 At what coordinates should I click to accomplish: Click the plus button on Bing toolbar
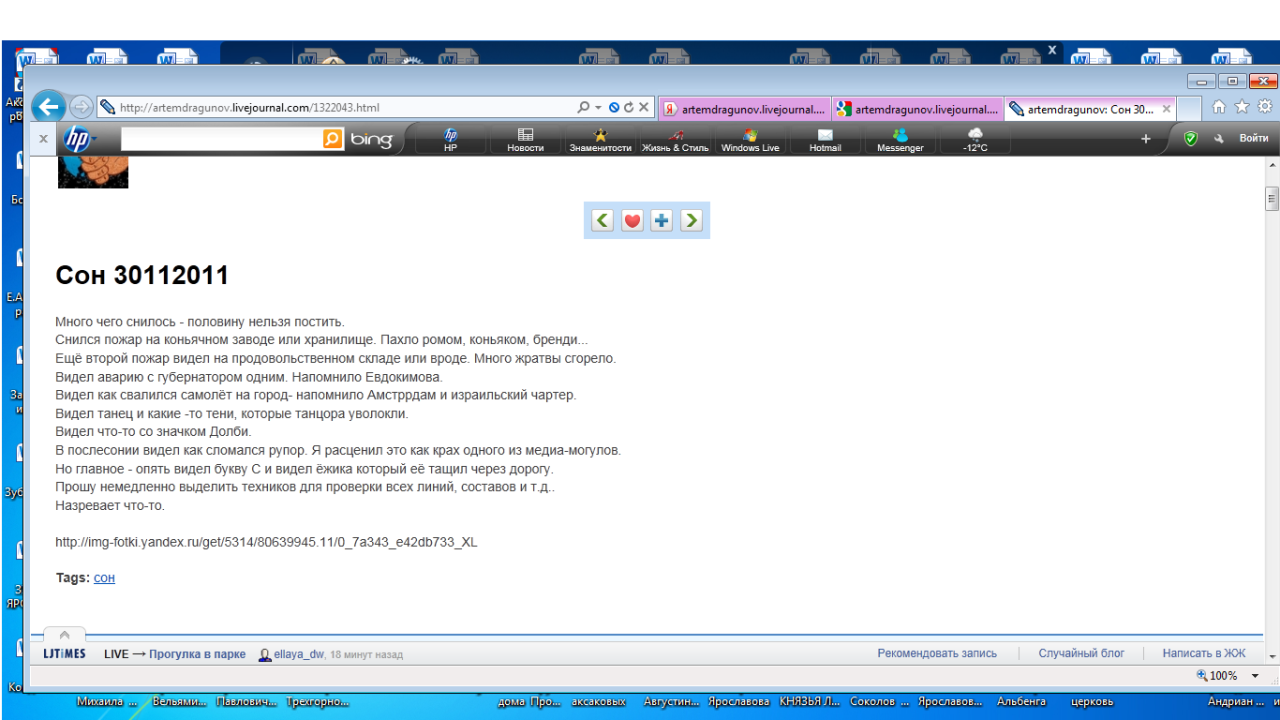pyautogui.click(x=1146, y=139)
